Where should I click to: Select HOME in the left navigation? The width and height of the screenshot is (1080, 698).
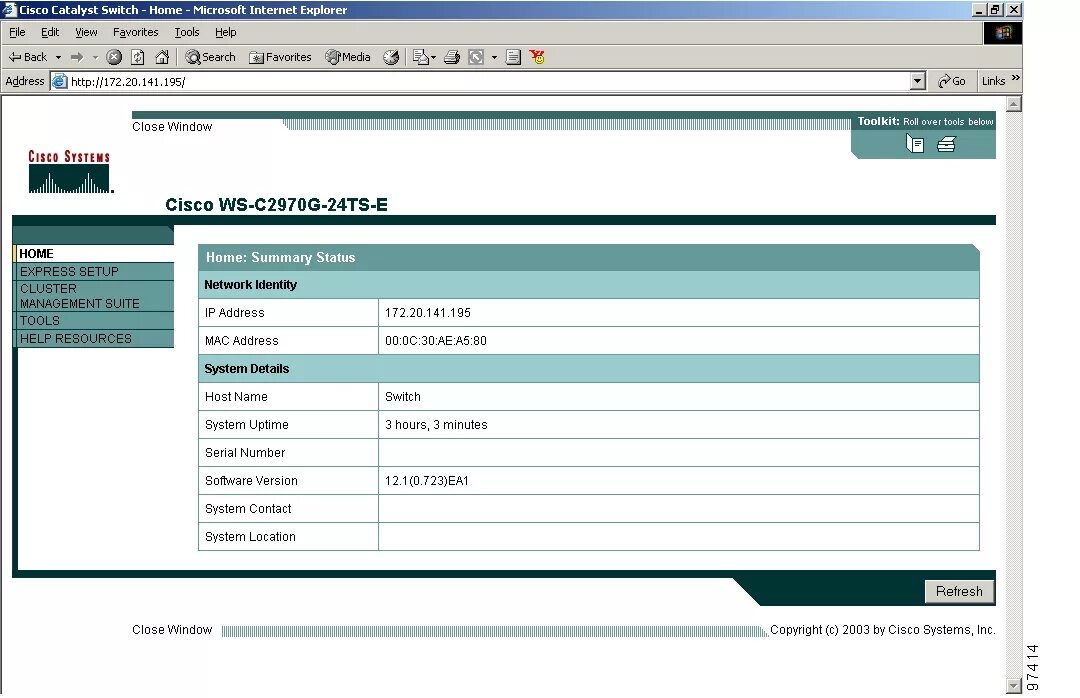(x=95, y=254)
